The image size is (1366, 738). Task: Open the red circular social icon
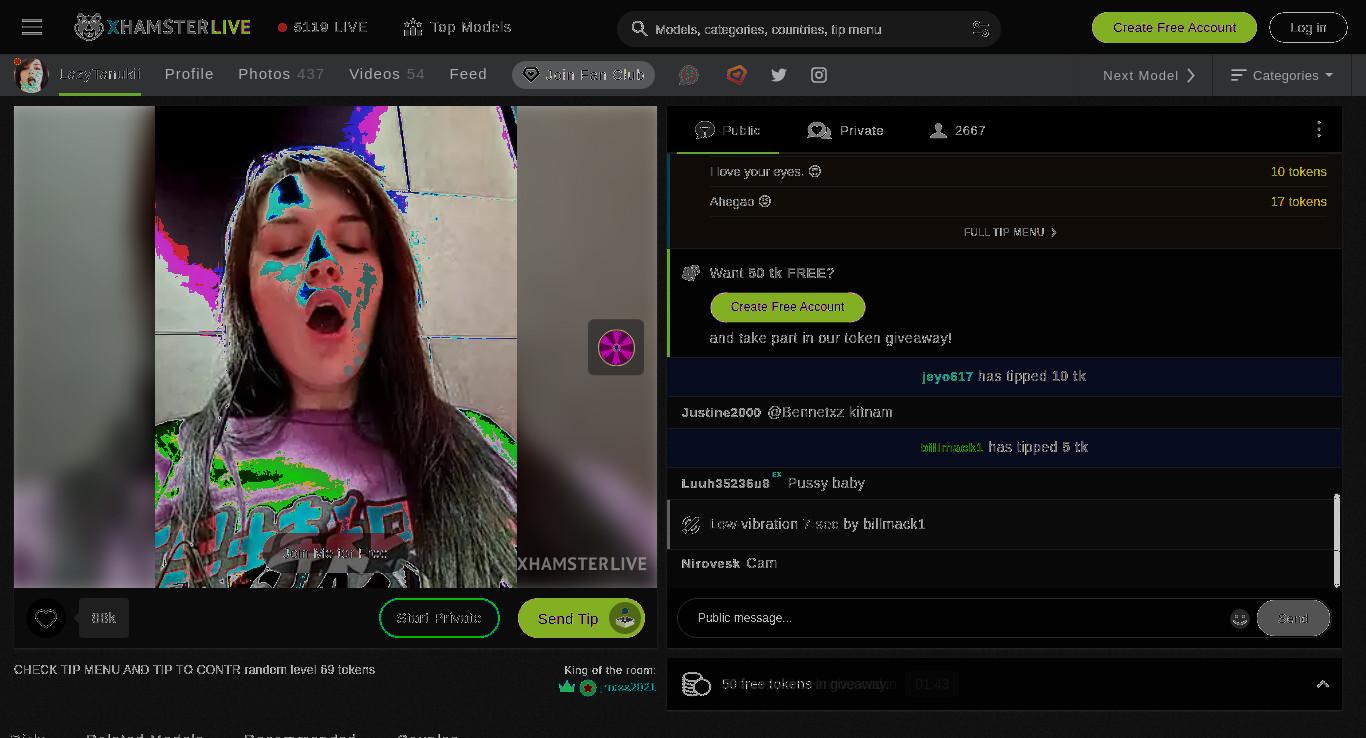(689, 75)
